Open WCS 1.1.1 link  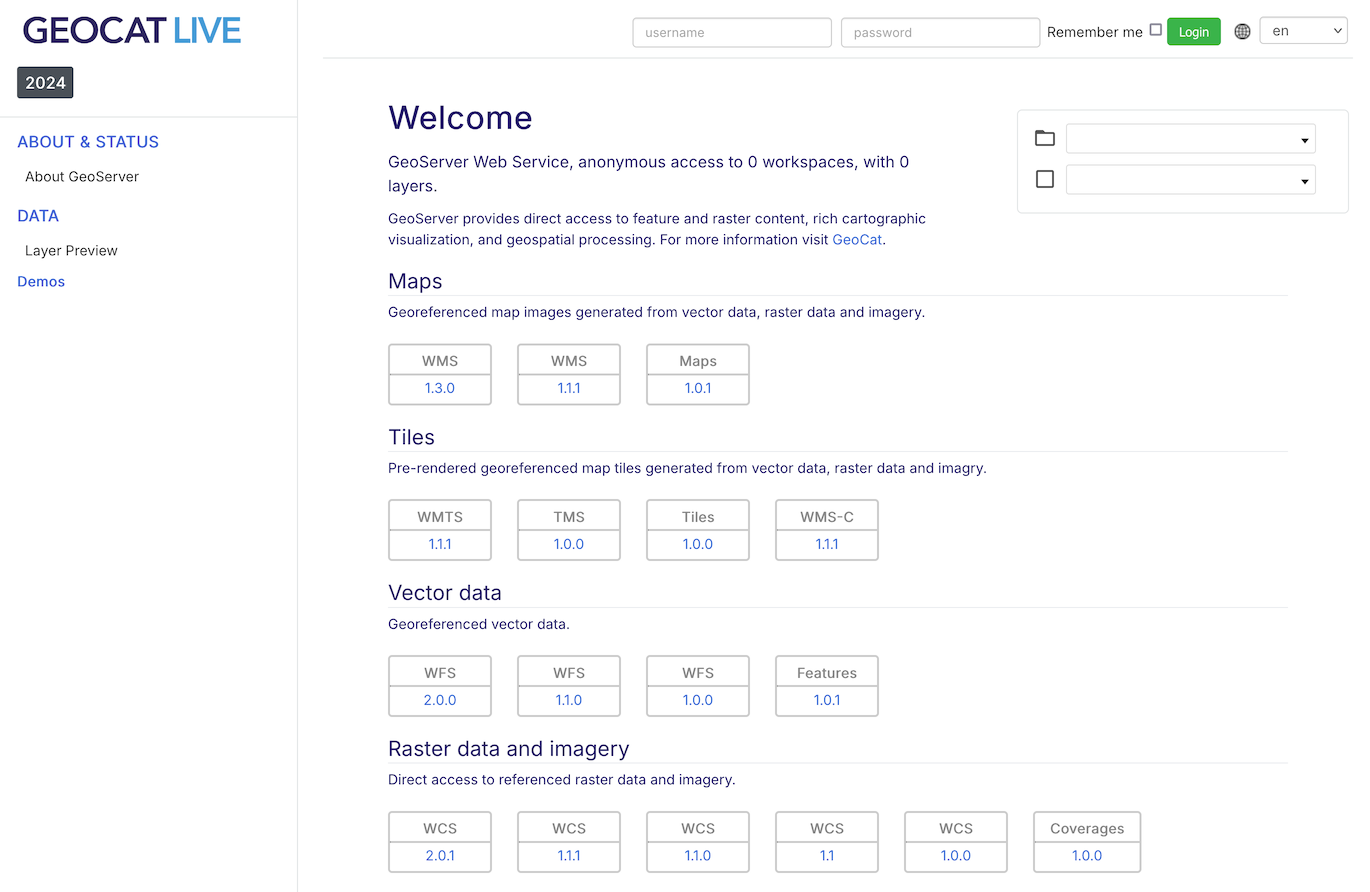click(x=569, y=856)
